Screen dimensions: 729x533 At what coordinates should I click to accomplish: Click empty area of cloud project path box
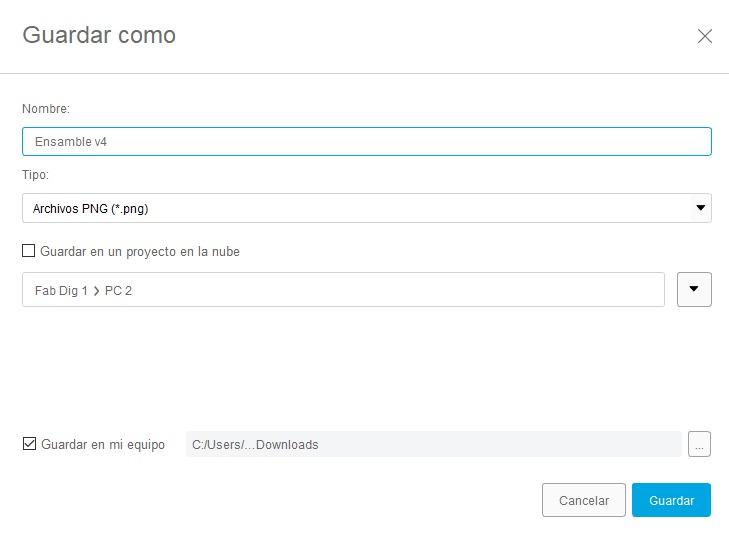(400, 290)
